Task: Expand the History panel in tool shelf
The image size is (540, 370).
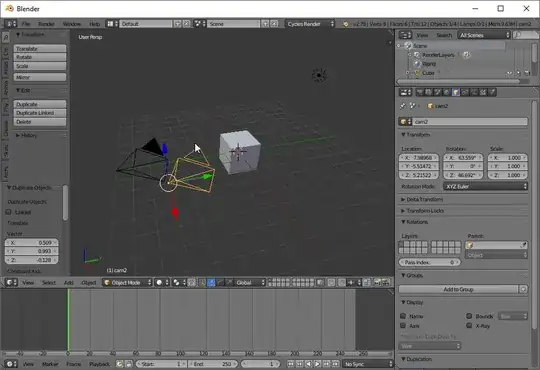Action: [x=26, y=135]
